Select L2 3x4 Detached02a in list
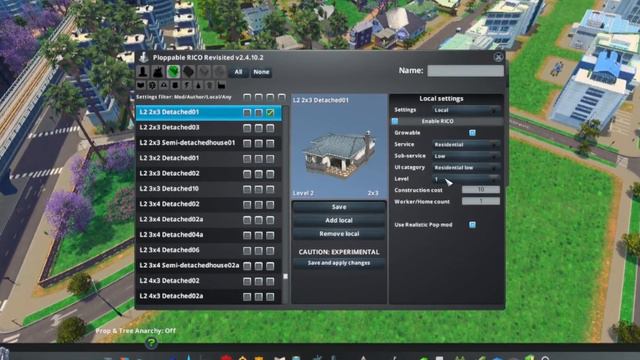Viewport: 640px width, 360px height. (x=209, y=220)
